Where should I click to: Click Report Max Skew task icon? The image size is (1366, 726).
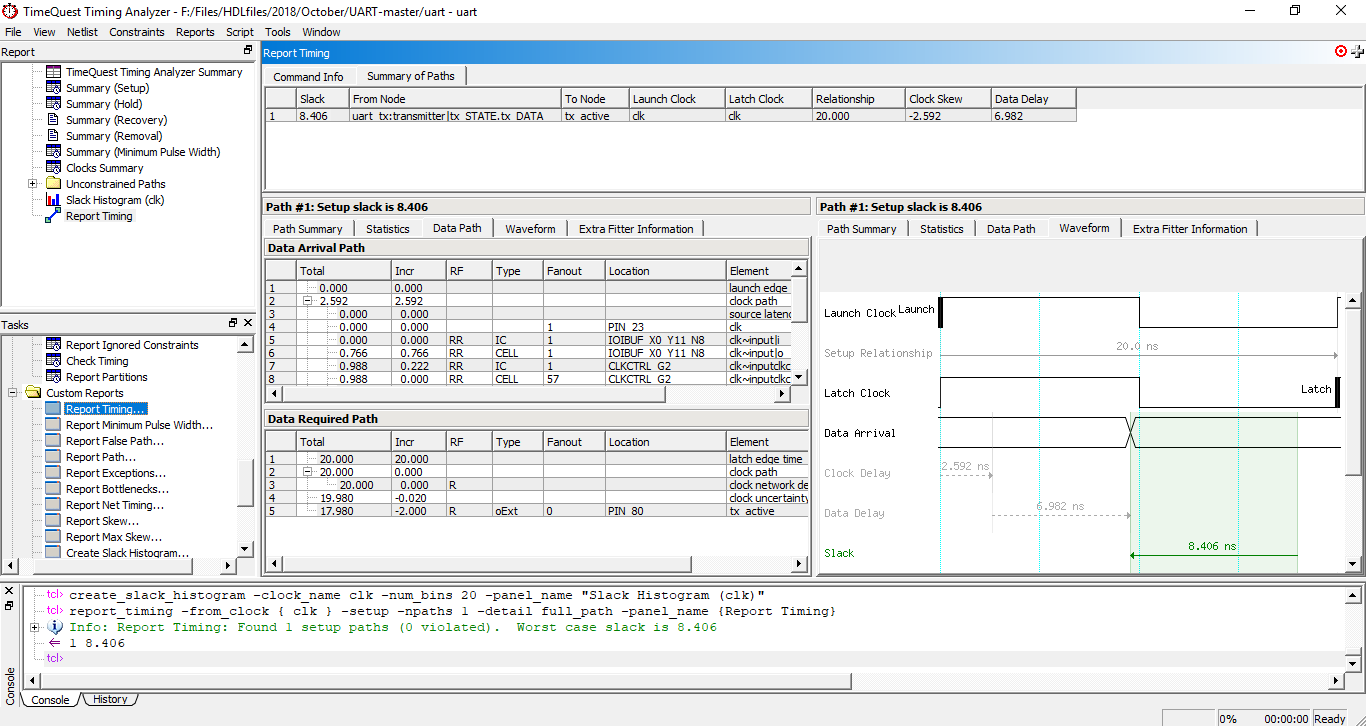[54, 537]
